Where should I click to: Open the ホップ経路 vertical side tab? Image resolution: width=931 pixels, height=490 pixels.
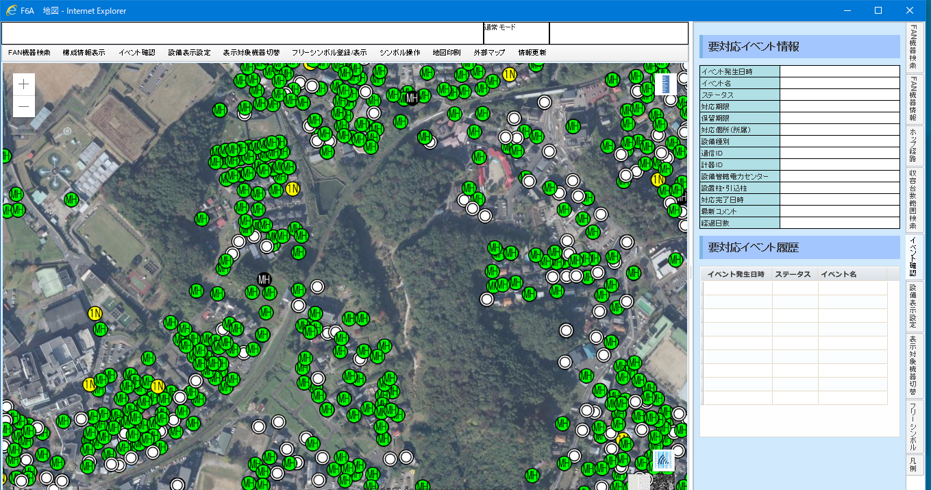coord(913,145)
